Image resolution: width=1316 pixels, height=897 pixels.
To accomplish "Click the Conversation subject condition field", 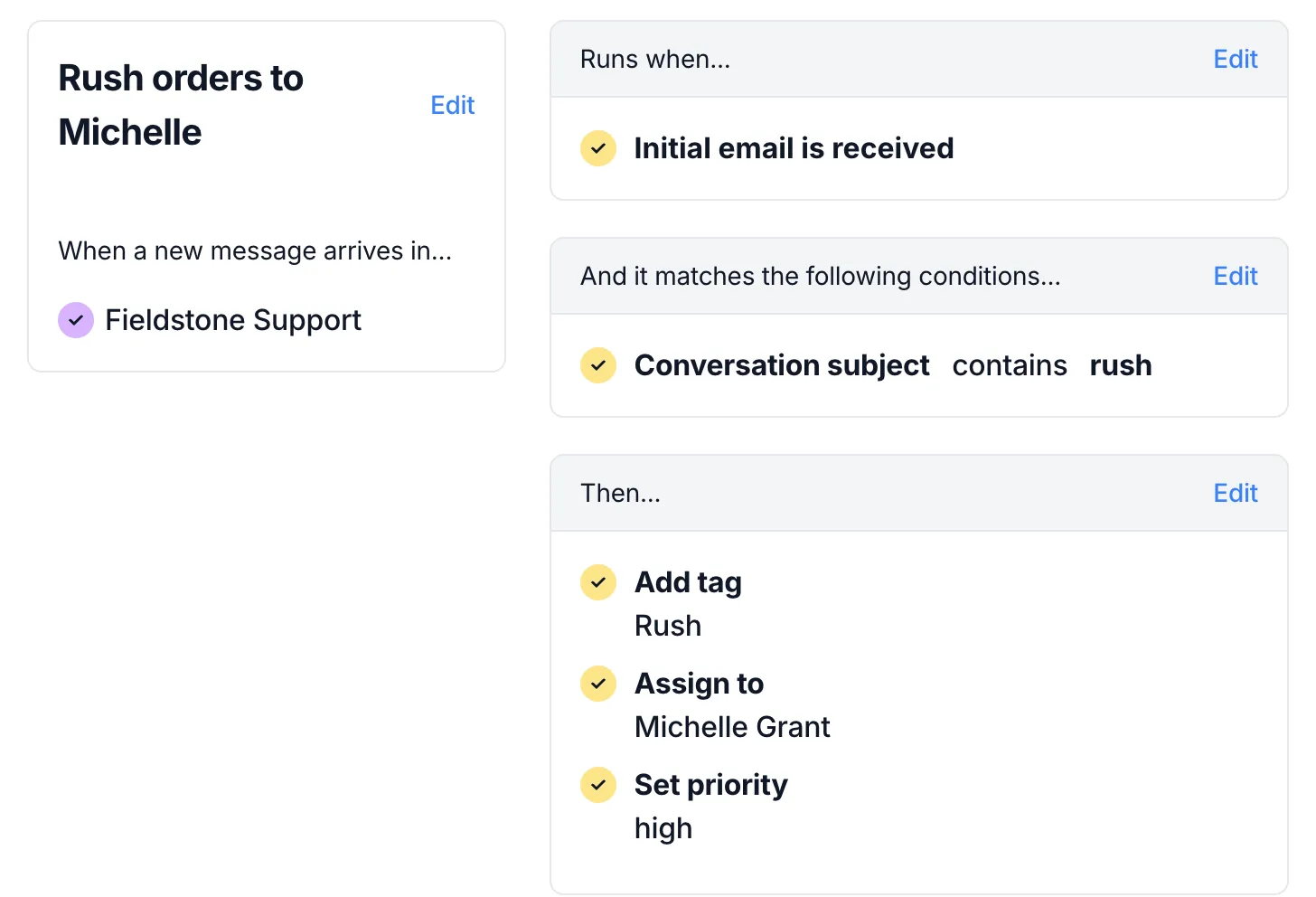I will (x=782, y=365).
